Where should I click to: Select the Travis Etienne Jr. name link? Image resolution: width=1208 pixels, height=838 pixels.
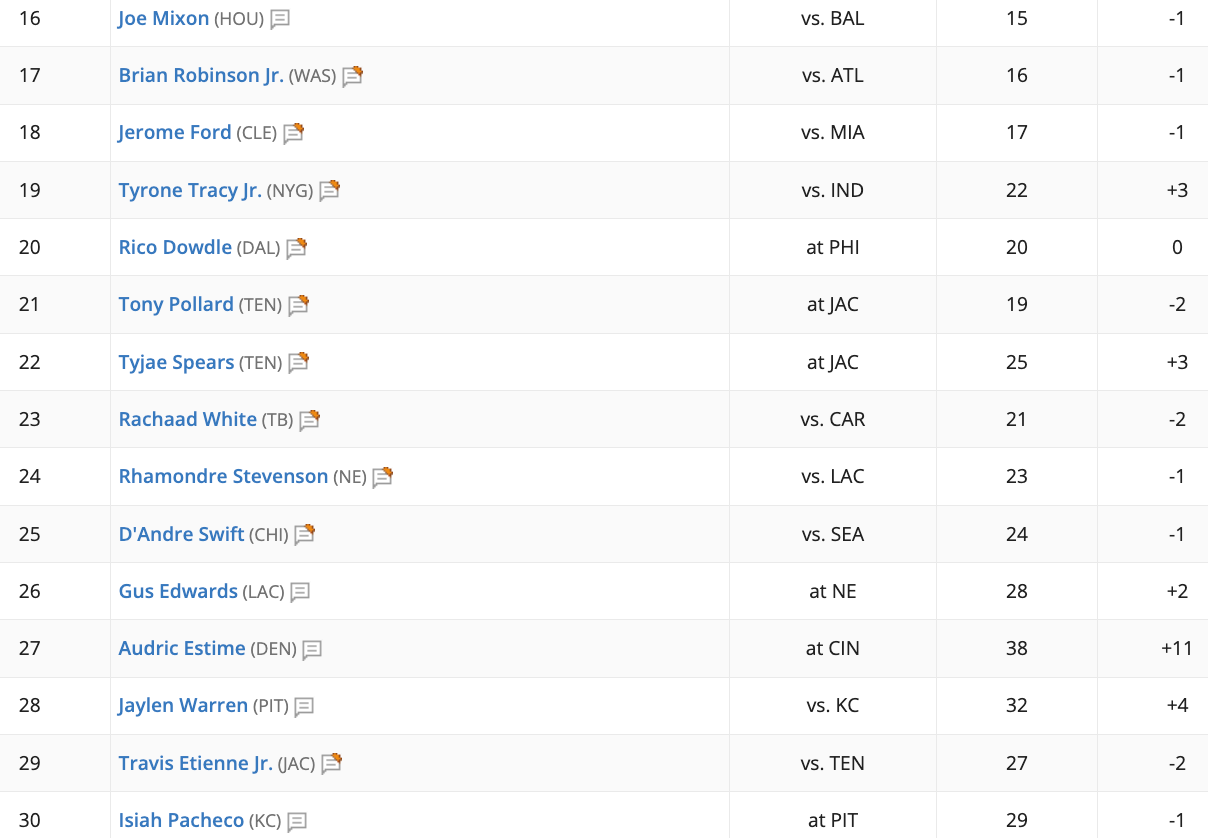(195, 763)
